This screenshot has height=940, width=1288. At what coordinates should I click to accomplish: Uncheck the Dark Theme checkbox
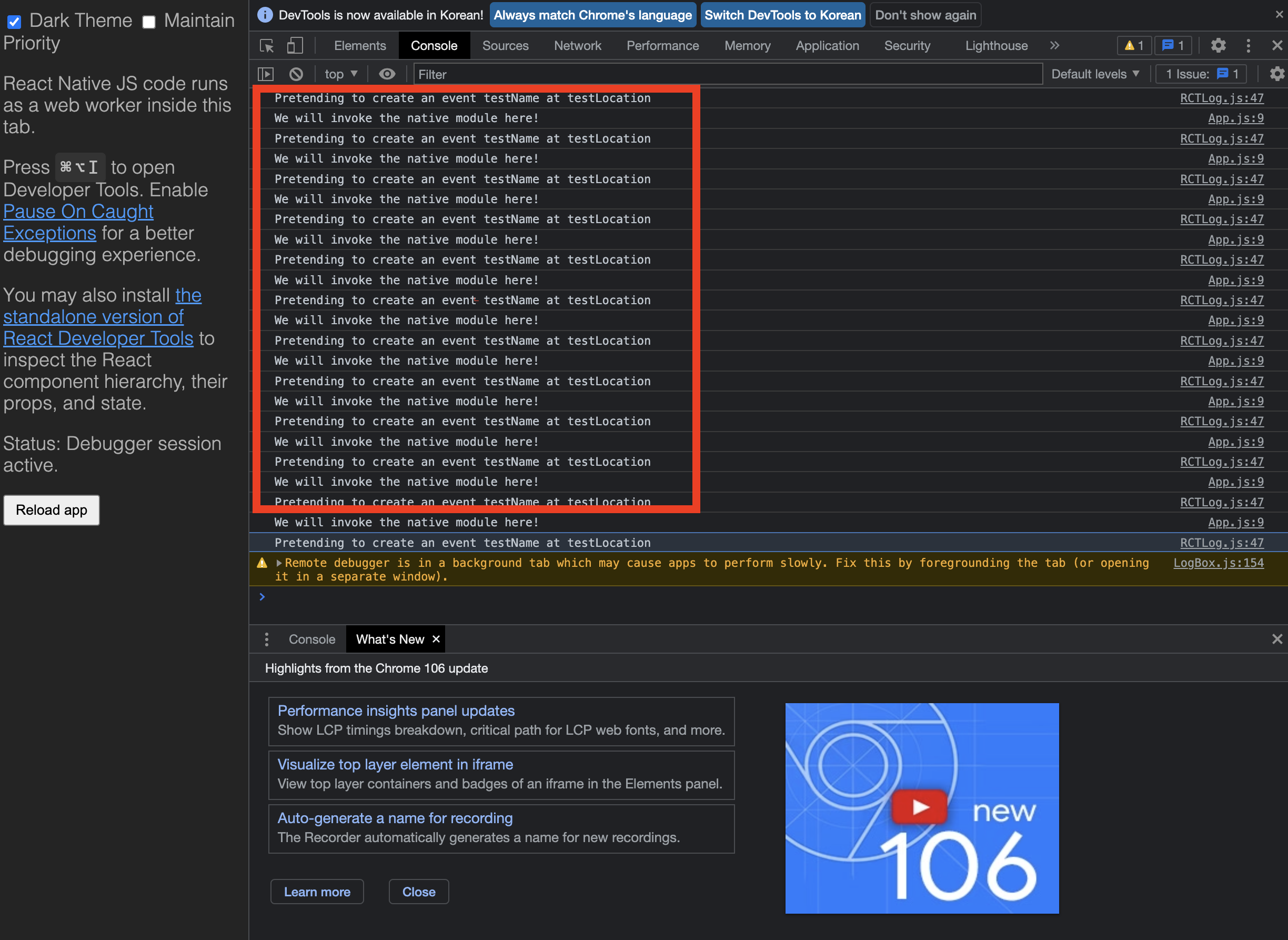click(x=14, y=22)
